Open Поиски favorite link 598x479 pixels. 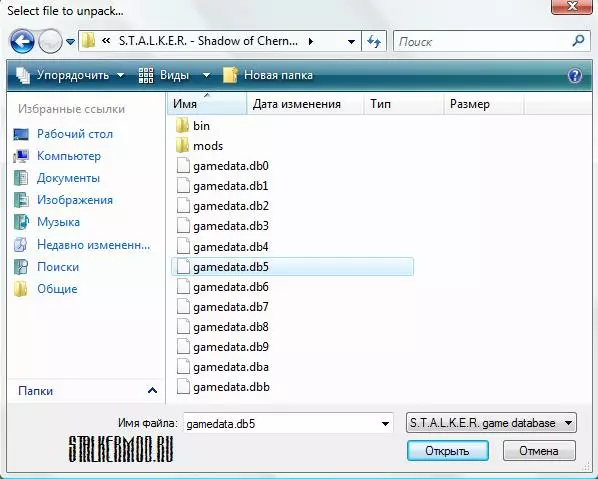click(47, 267)
